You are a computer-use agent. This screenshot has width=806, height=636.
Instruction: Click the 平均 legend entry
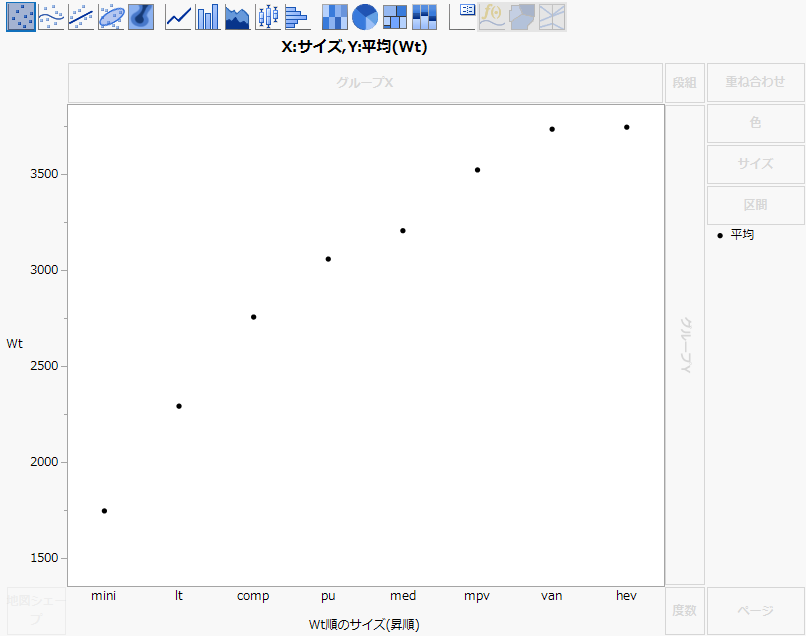point(736,235)
